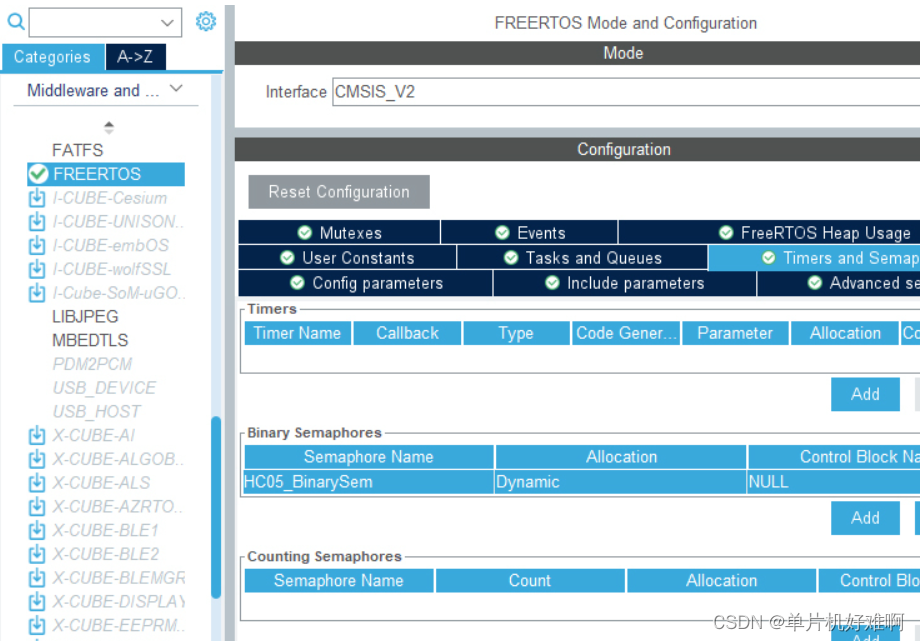Click Add button under Timers
920x641 pixels.
pyautogui.click(x=865, y=394)
